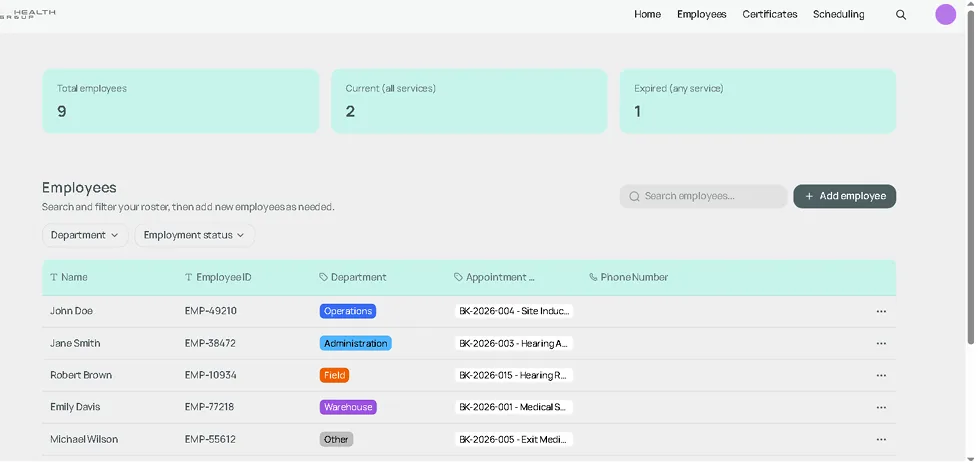Open the BK-2026-003 Hearing appointment chip

coord(514,343)
